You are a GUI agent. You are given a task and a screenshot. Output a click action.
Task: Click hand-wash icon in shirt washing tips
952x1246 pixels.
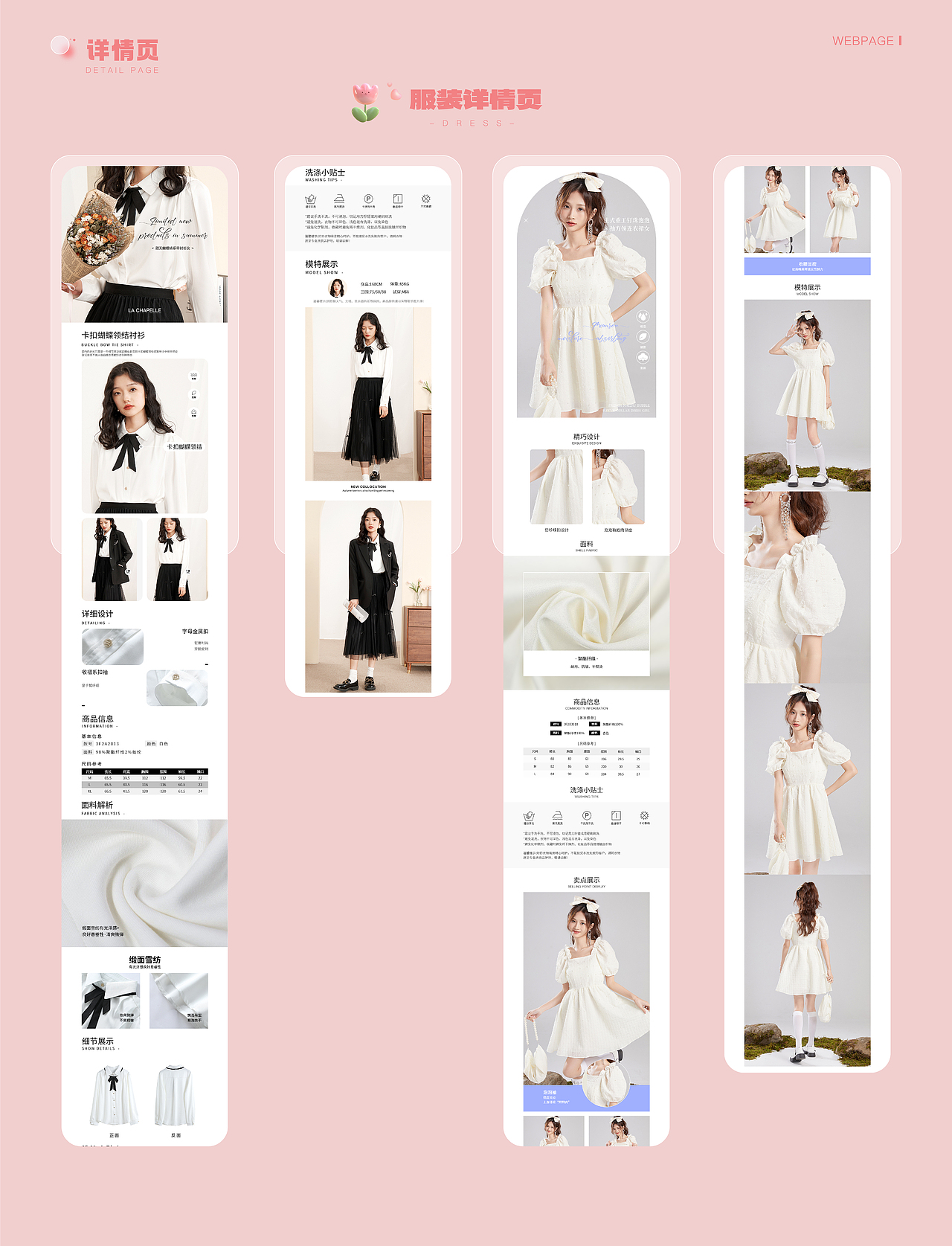point(310,199)
